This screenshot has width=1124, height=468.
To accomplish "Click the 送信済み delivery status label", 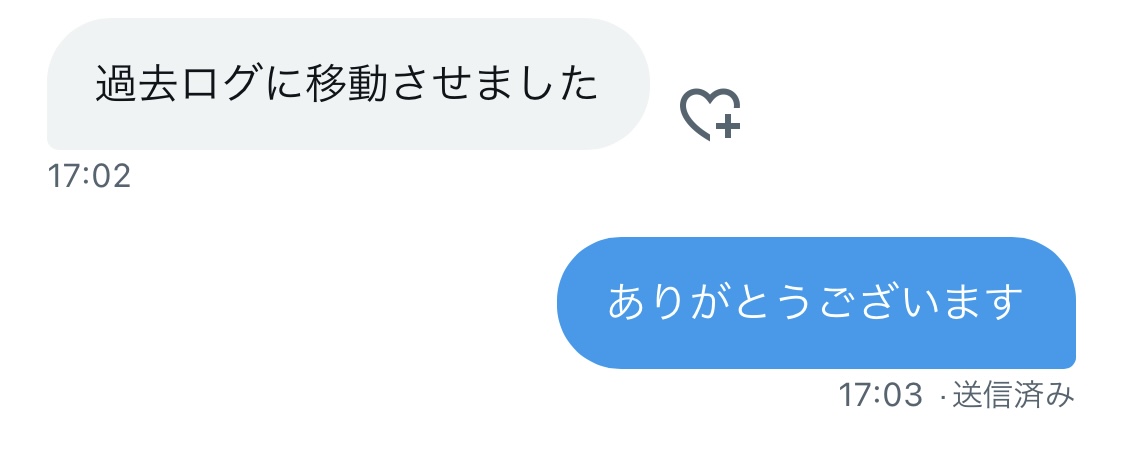I will [x=1013, y=396].
